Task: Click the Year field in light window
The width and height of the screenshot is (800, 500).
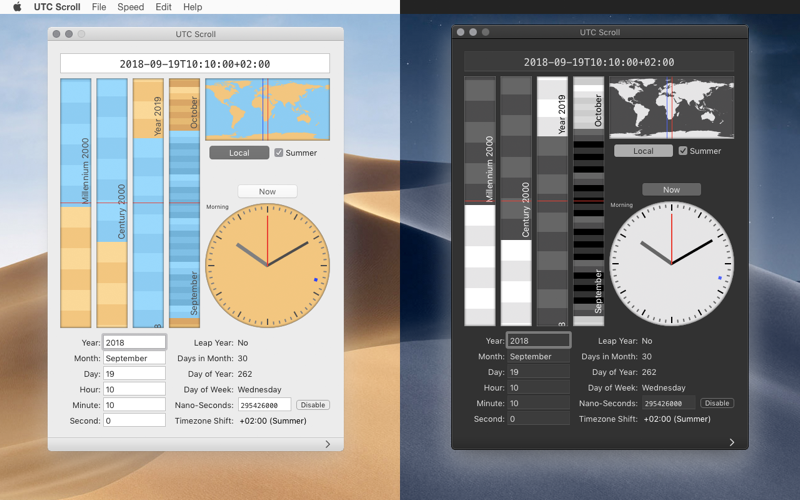Action: [134, 342]
